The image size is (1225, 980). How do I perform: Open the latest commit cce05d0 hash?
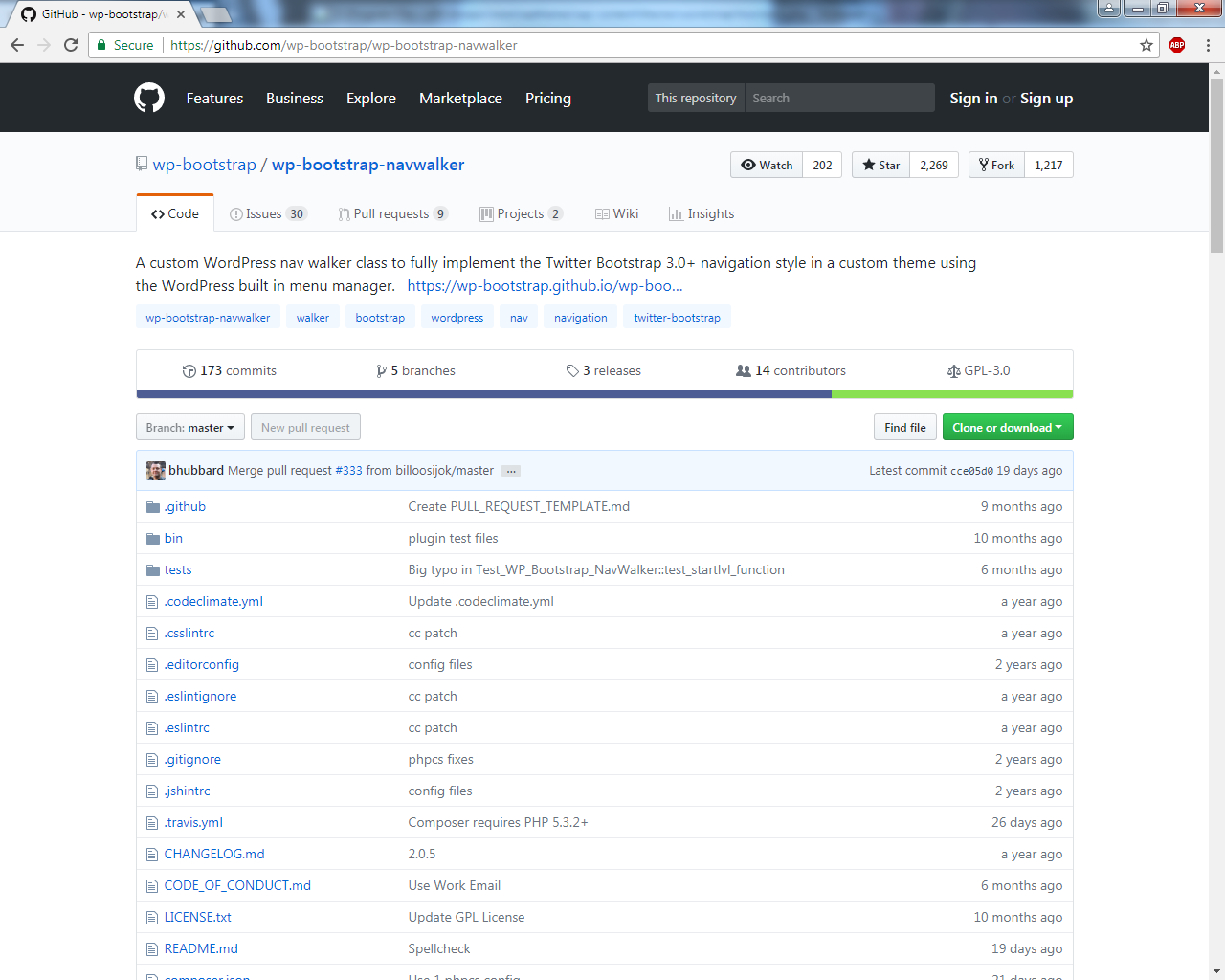point(971,471)
